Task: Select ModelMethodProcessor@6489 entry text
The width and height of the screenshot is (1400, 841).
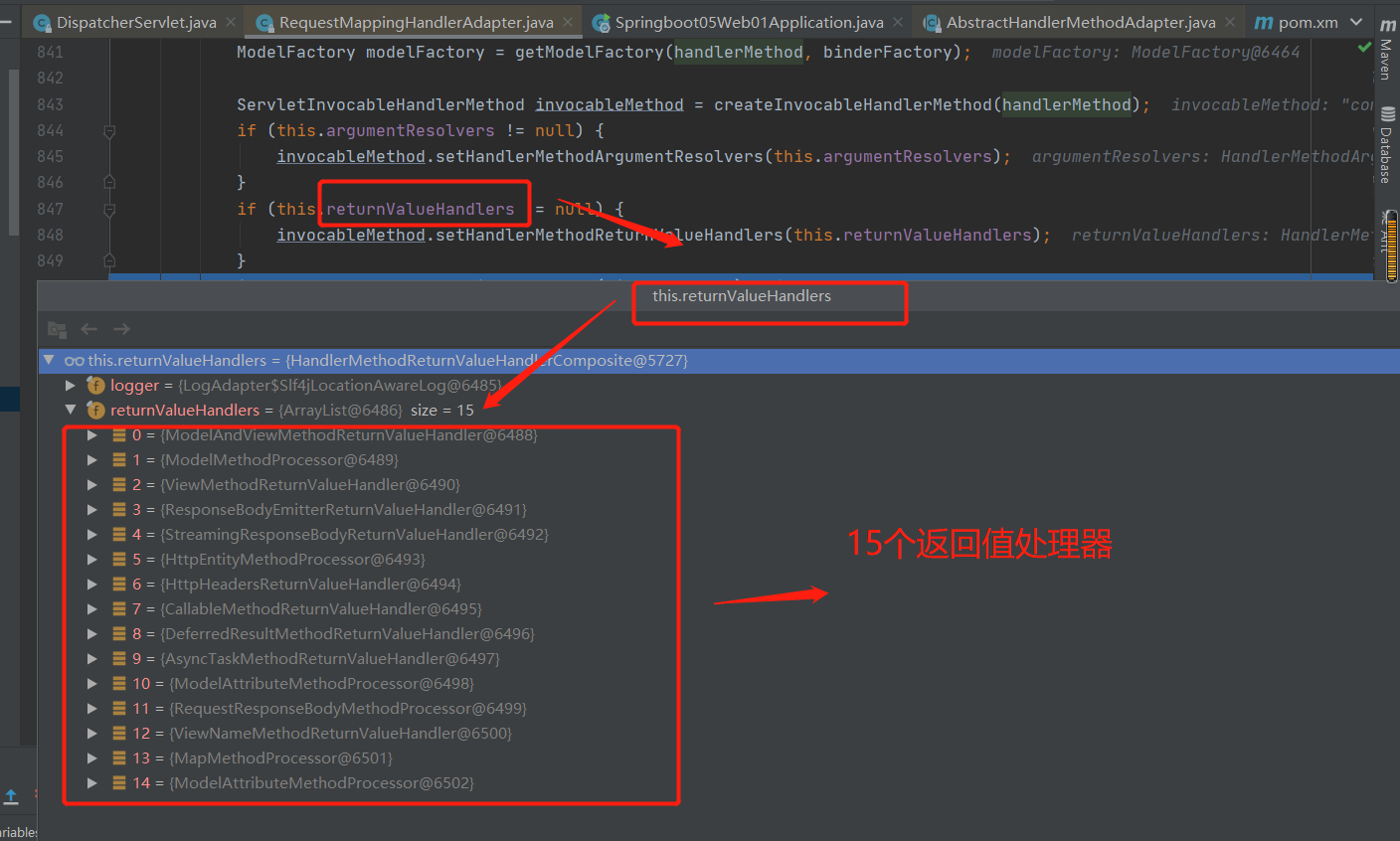Action: [x=279, y=459]
